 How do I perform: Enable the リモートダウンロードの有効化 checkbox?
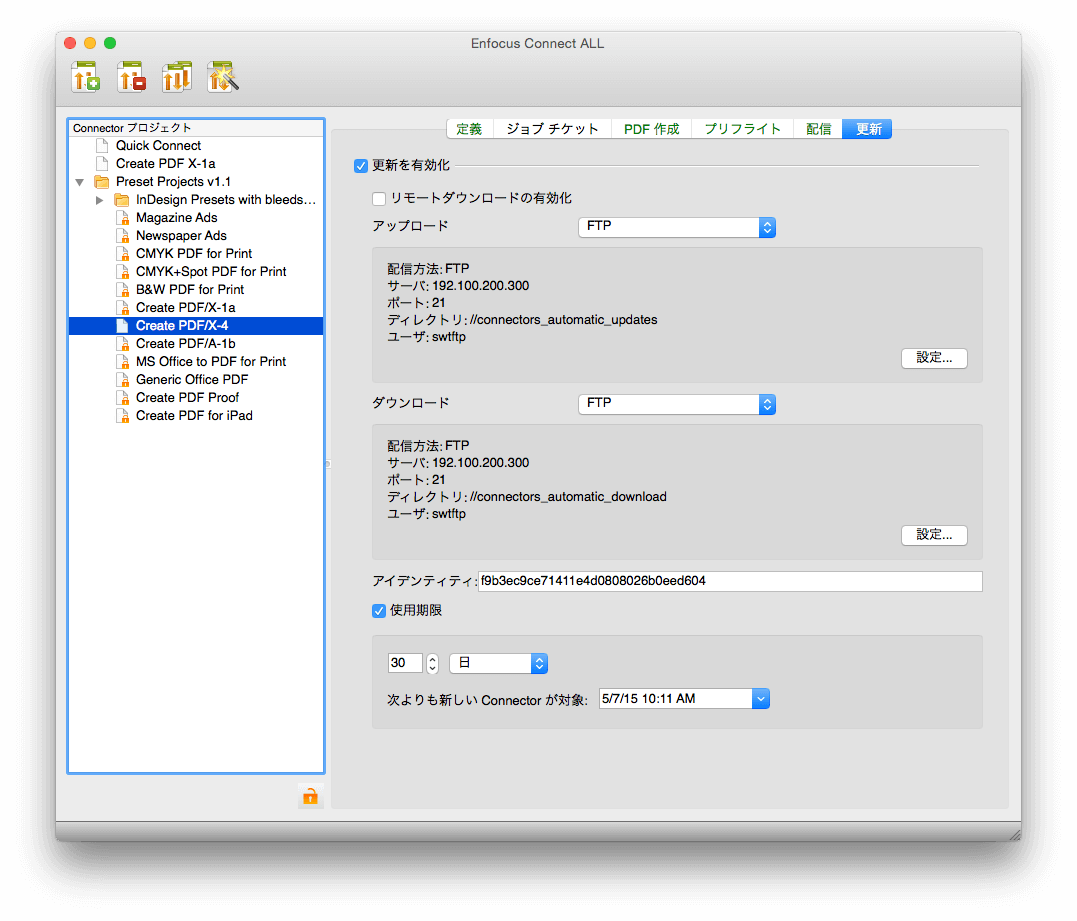click(x=378, y=198)
